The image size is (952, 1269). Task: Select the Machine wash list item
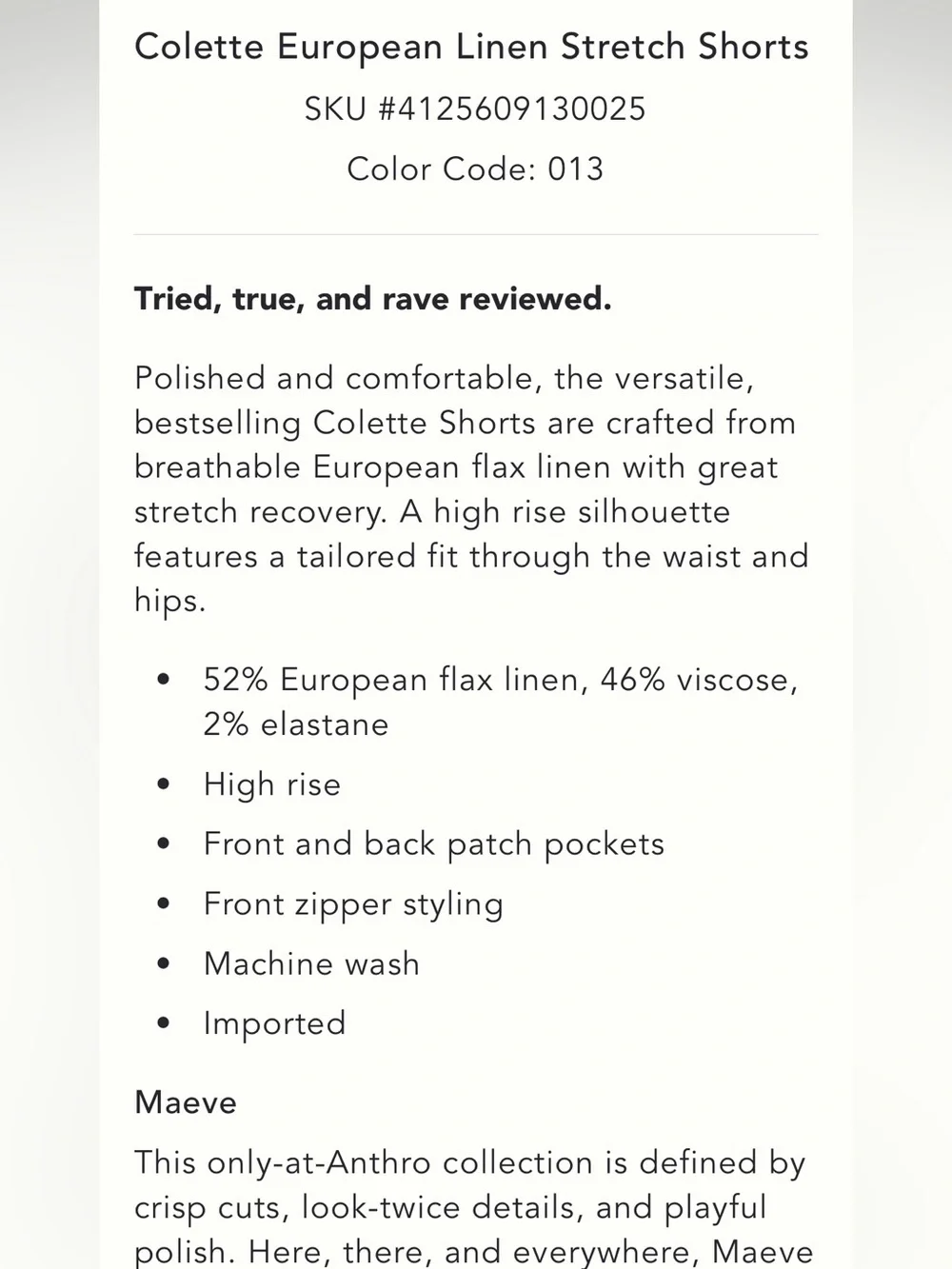[311, 963]
